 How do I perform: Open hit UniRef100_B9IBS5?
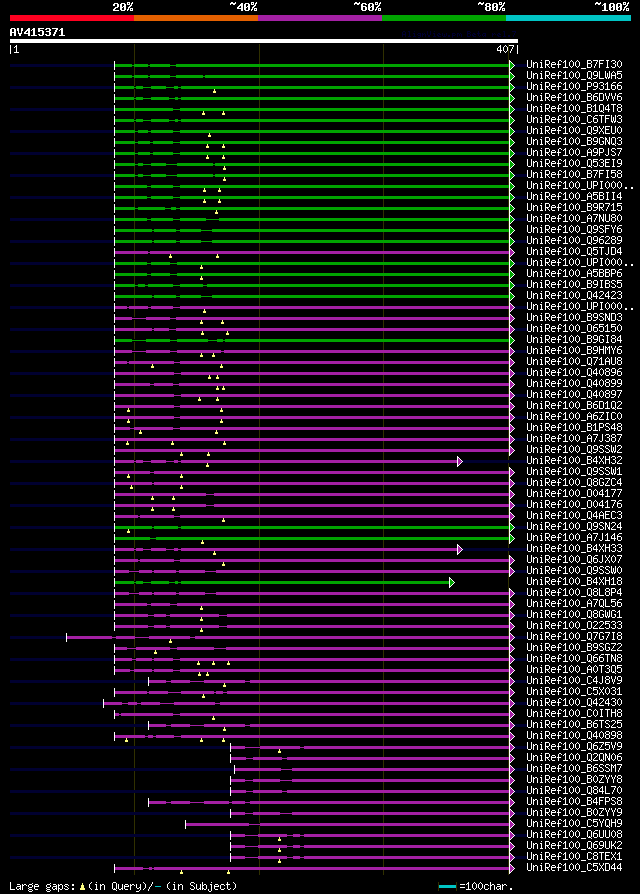pyautogui.click(x=574, y=285)
